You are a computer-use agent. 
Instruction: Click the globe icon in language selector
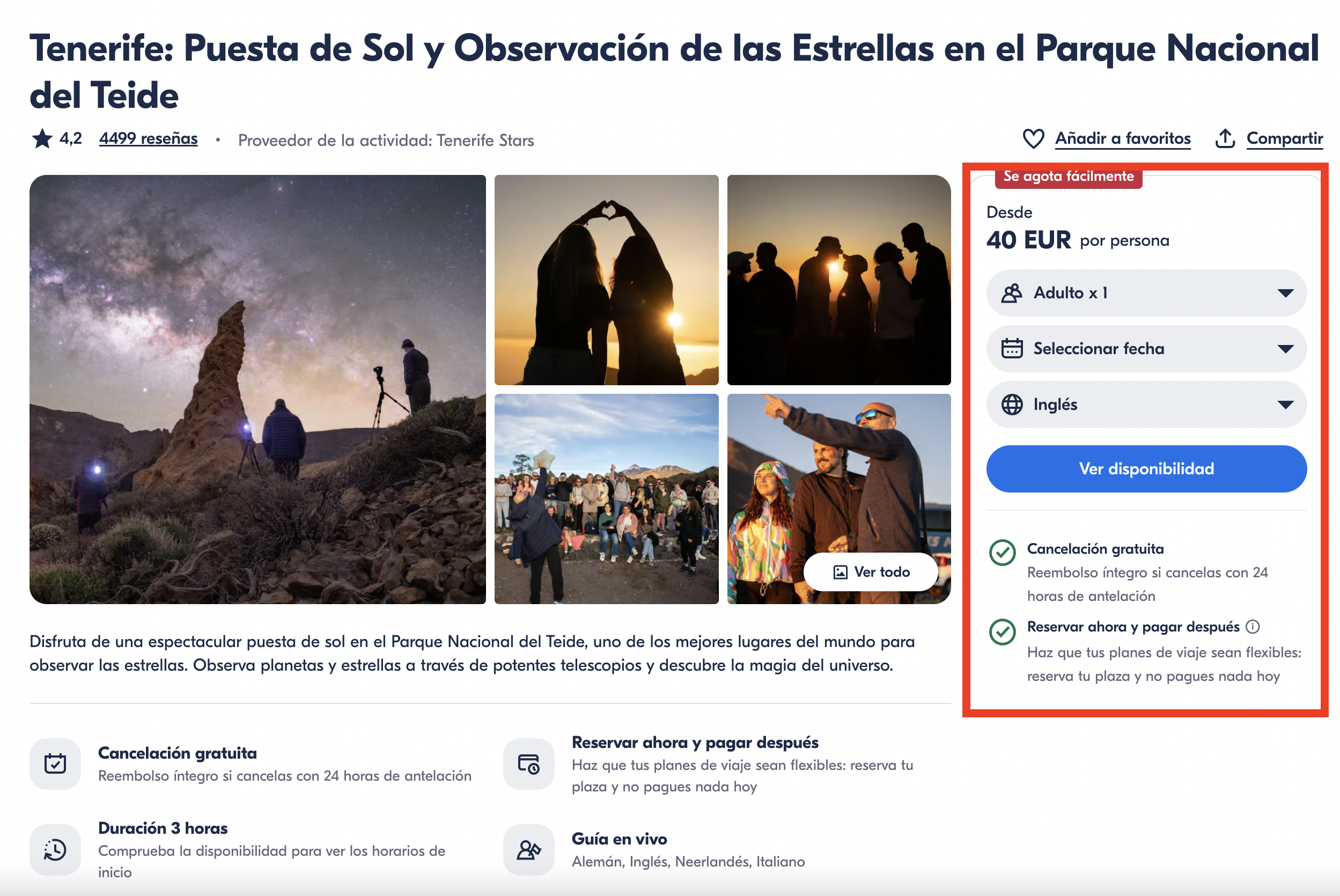1012,405
